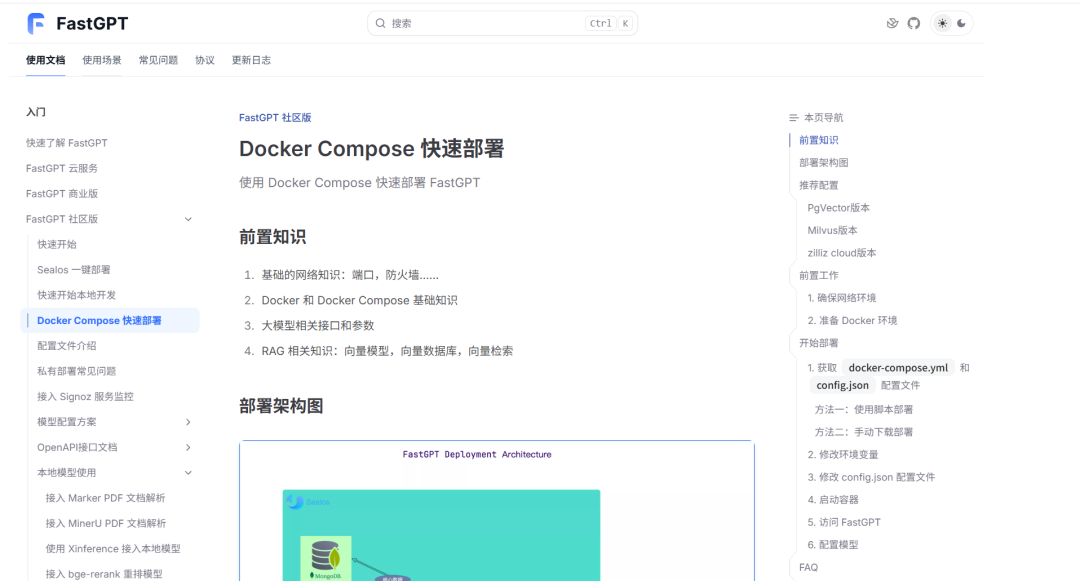Expand the OpenAPI接口文档 chevron
The height and width of the screenshot is (581, 1080).
(188, 447)
